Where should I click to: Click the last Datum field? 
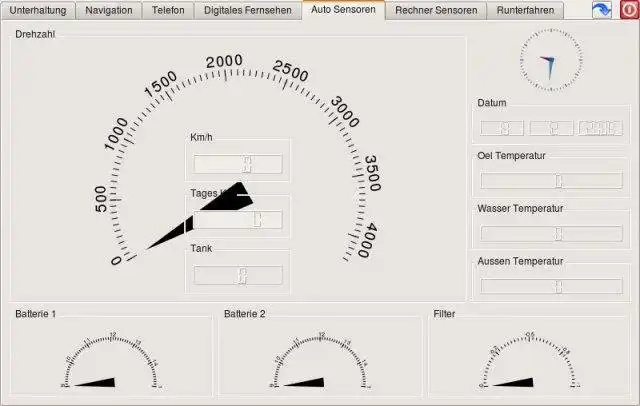coord(600,128)
